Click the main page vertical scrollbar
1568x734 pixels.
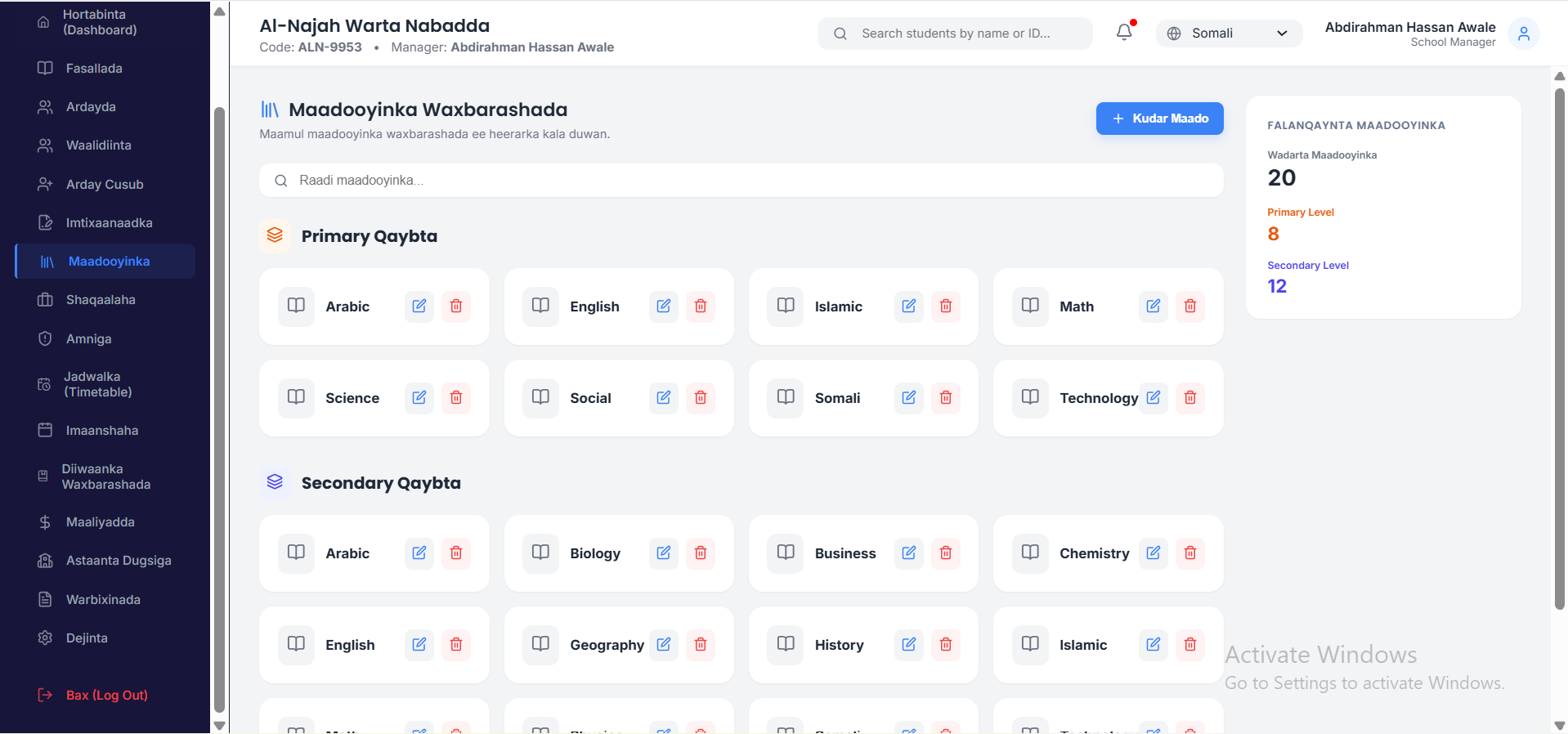[1559, 349]
